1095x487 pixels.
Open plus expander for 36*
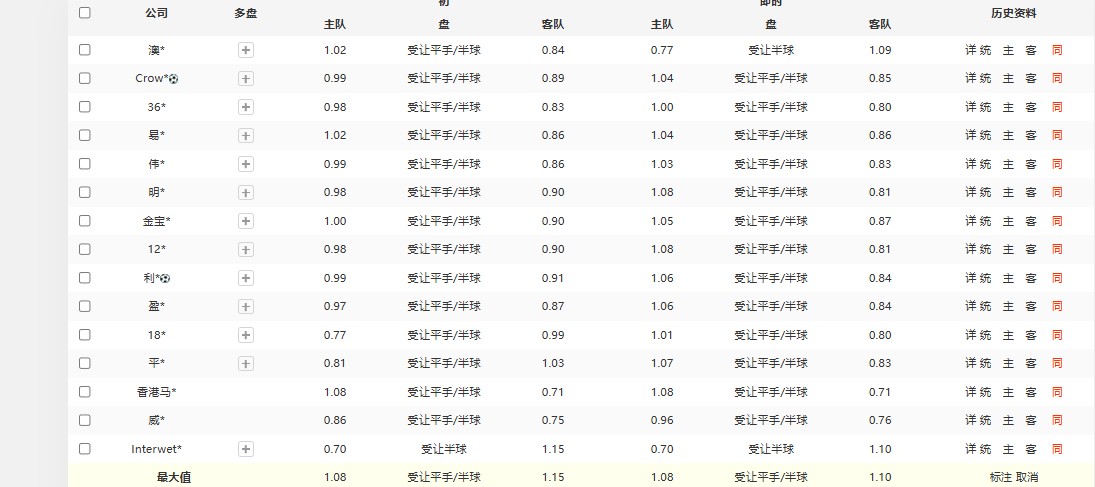246,107
